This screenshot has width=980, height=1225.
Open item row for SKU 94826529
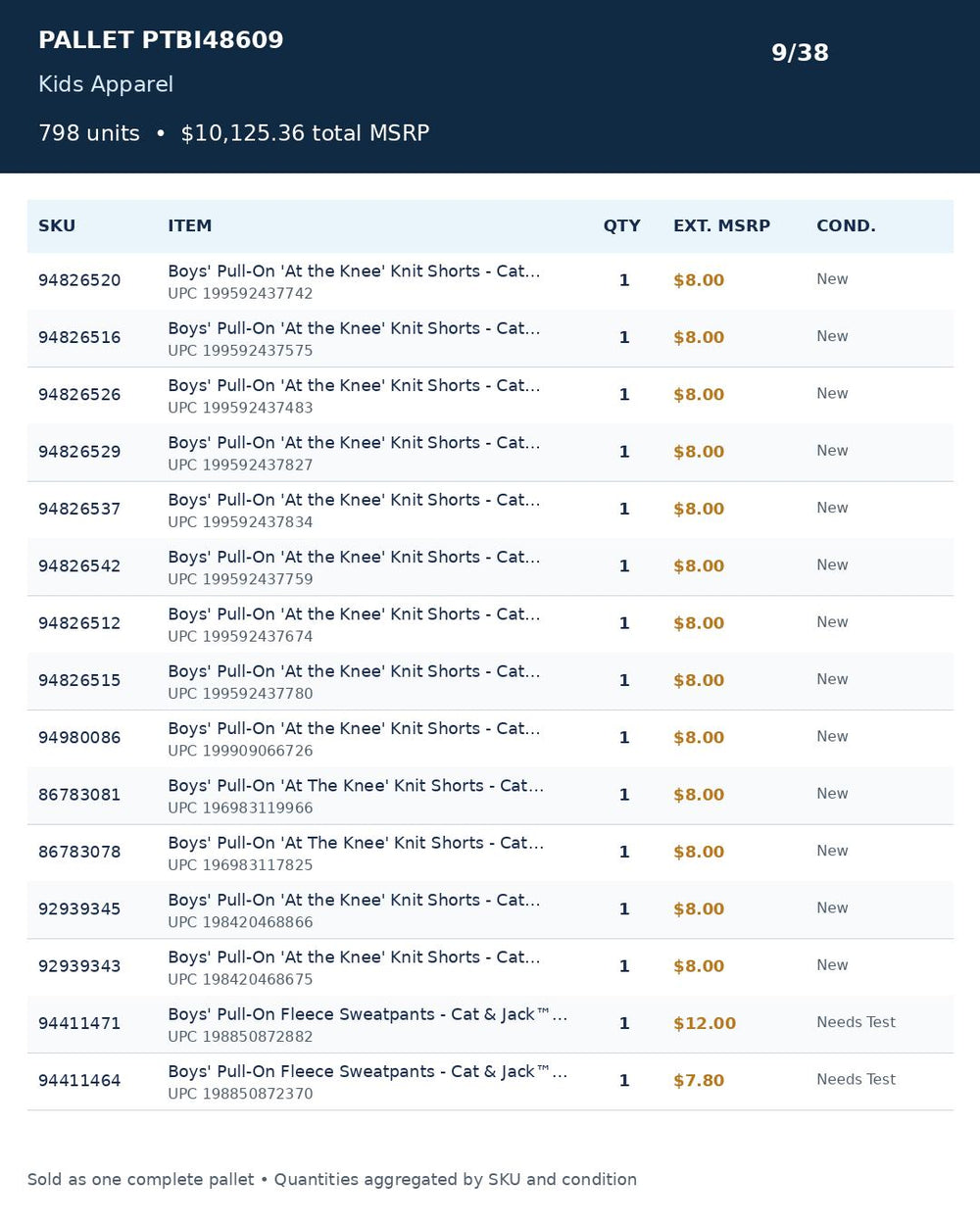(x=490, y=453)
